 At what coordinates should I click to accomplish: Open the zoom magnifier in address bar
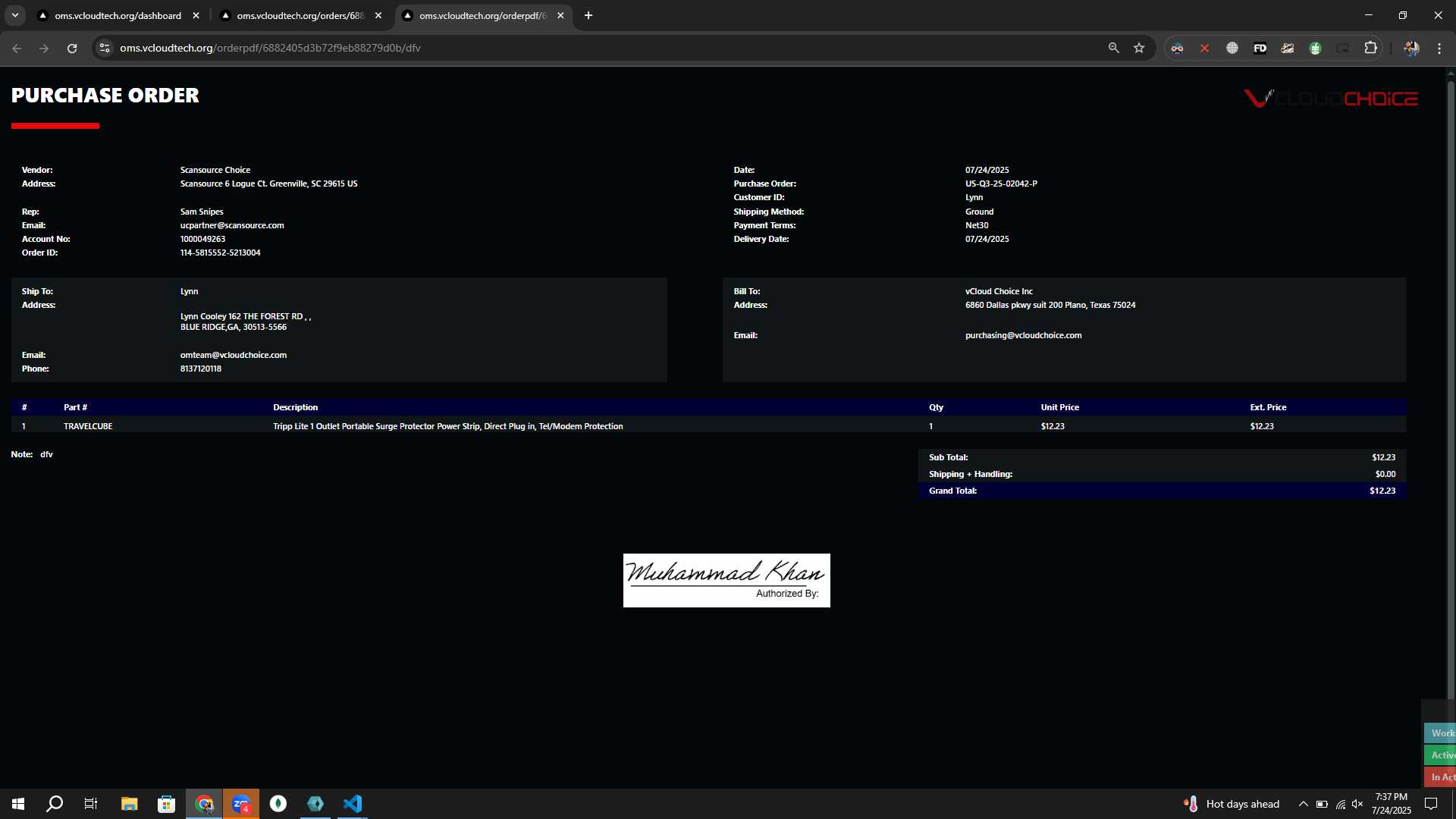coord(1113,48)
